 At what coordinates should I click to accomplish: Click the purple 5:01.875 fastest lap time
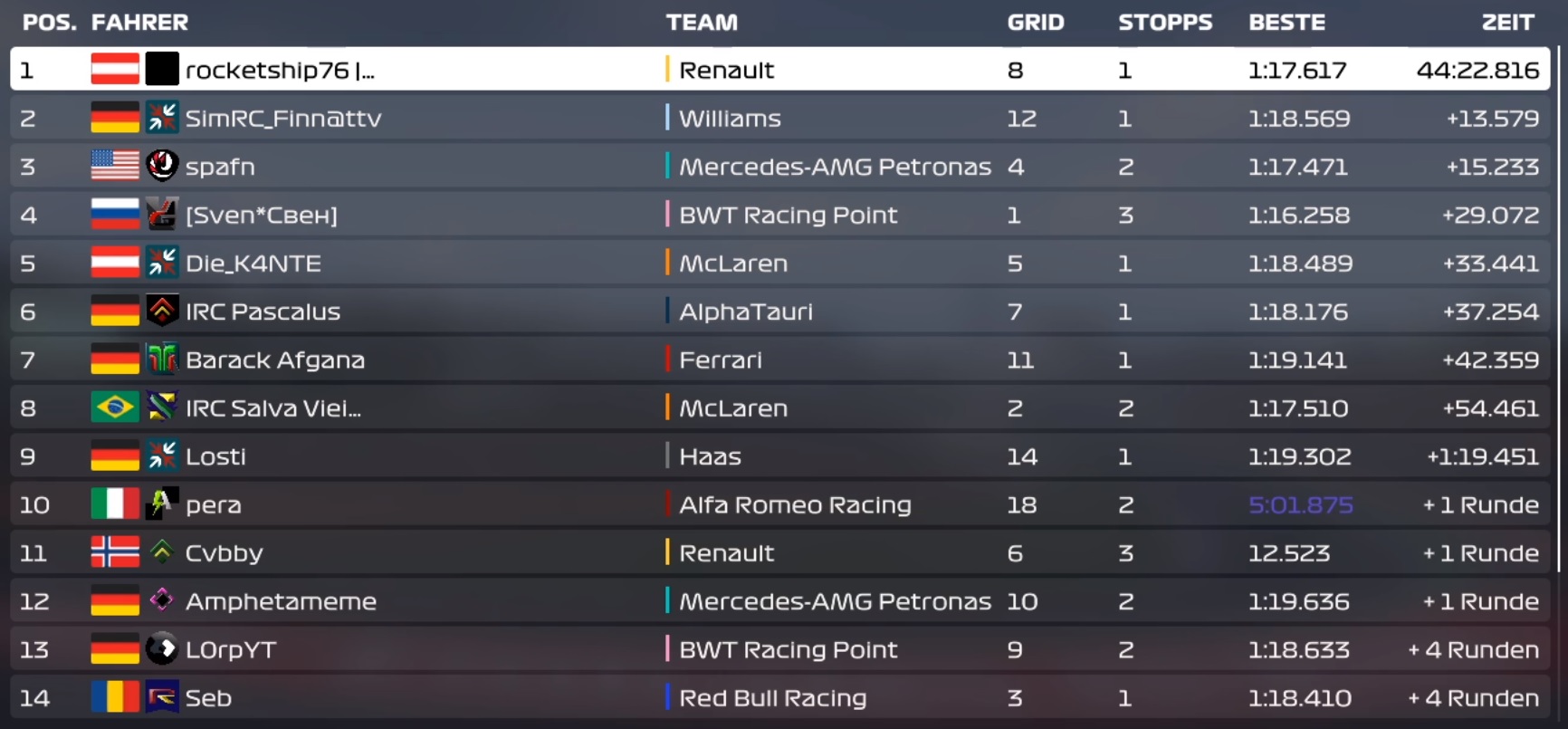click(1300, 505)
